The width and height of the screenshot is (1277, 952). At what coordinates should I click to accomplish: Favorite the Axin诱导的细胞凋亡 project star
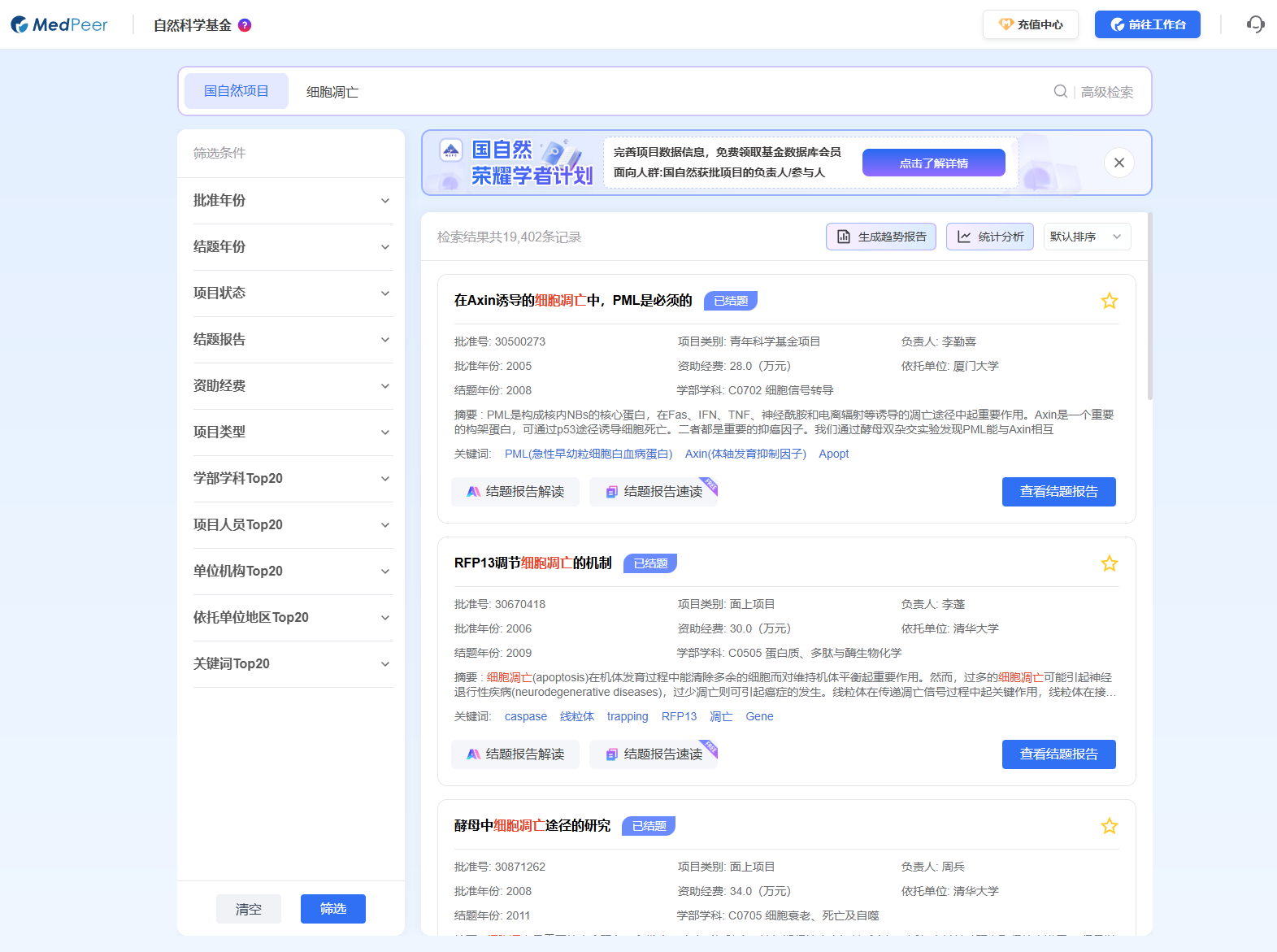click(1109, 301)
